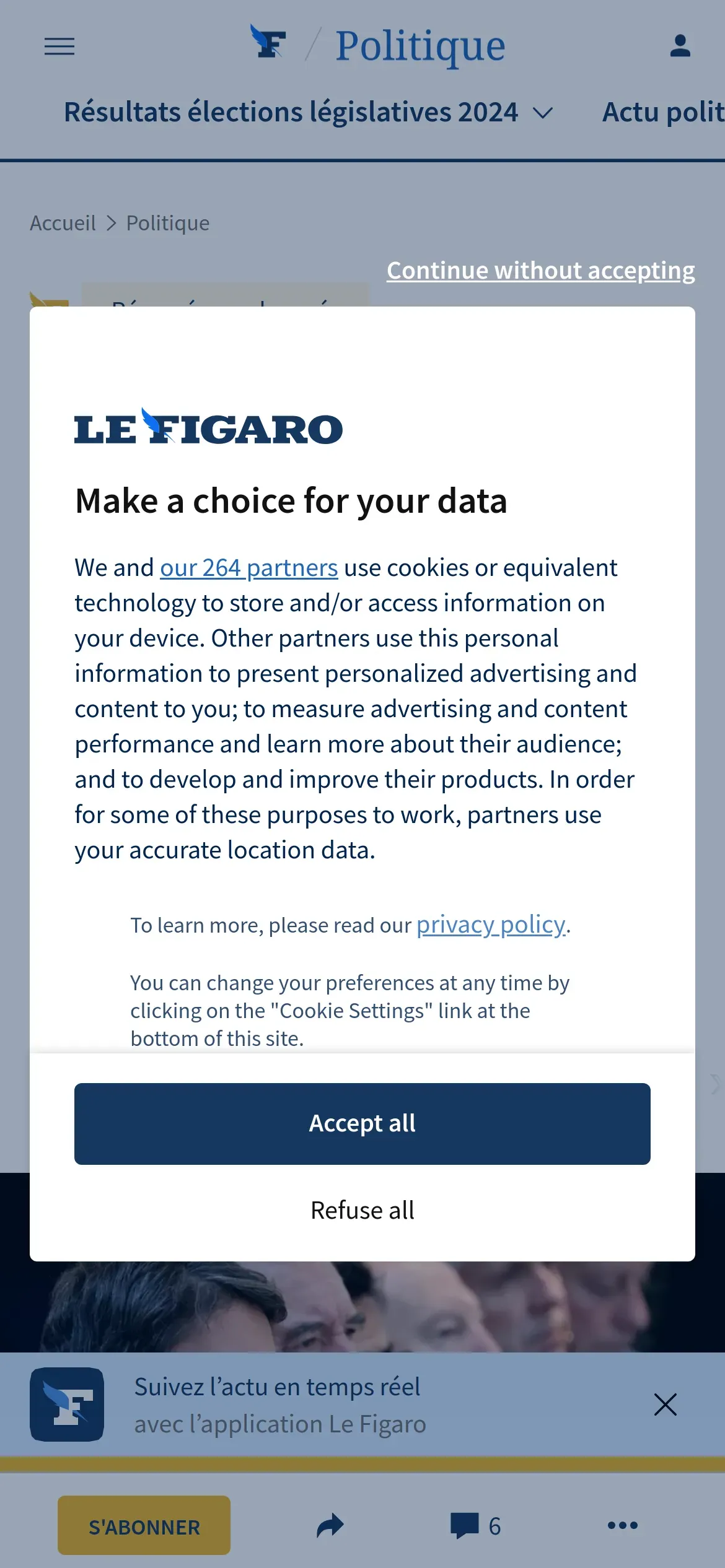This screenshot has width=725, height=1568.
Task: Go to Politique section title
Action: pos(420,46)
